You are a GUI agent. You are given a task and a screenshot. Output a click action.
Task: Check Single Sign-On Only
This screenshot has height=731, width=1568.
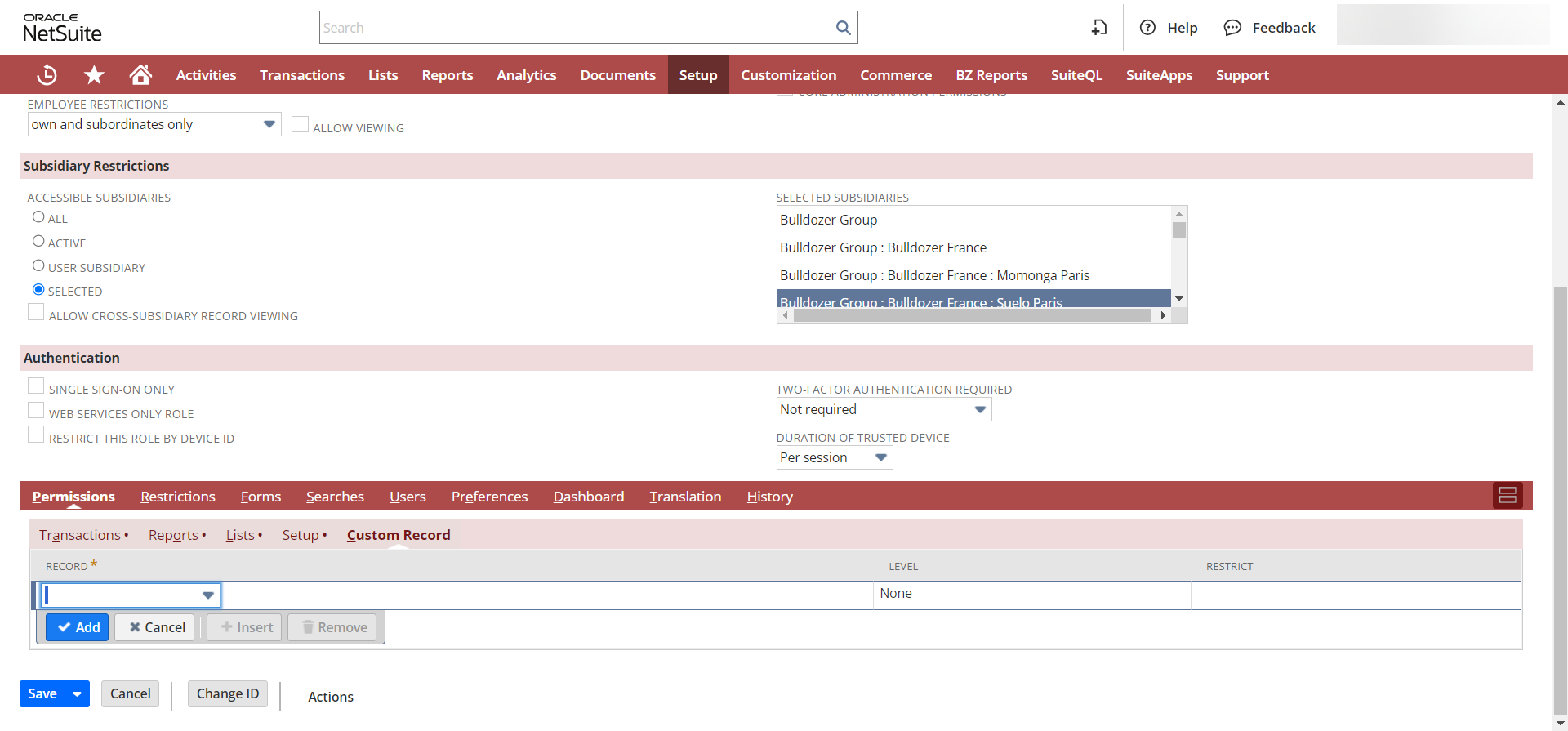(x=36, y=386)
